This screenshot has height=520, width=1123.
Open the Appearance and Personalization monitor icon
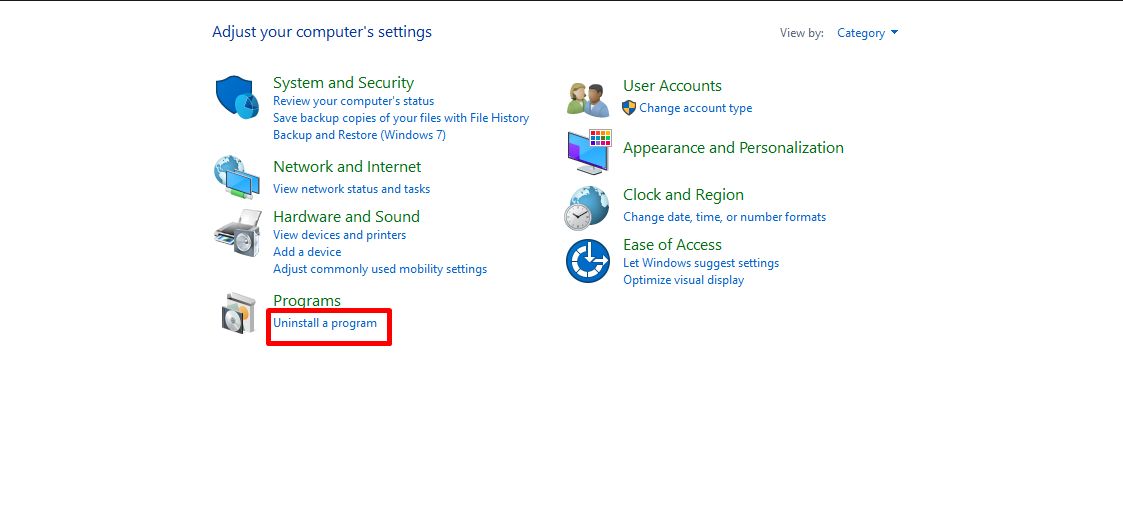[589, 152]
